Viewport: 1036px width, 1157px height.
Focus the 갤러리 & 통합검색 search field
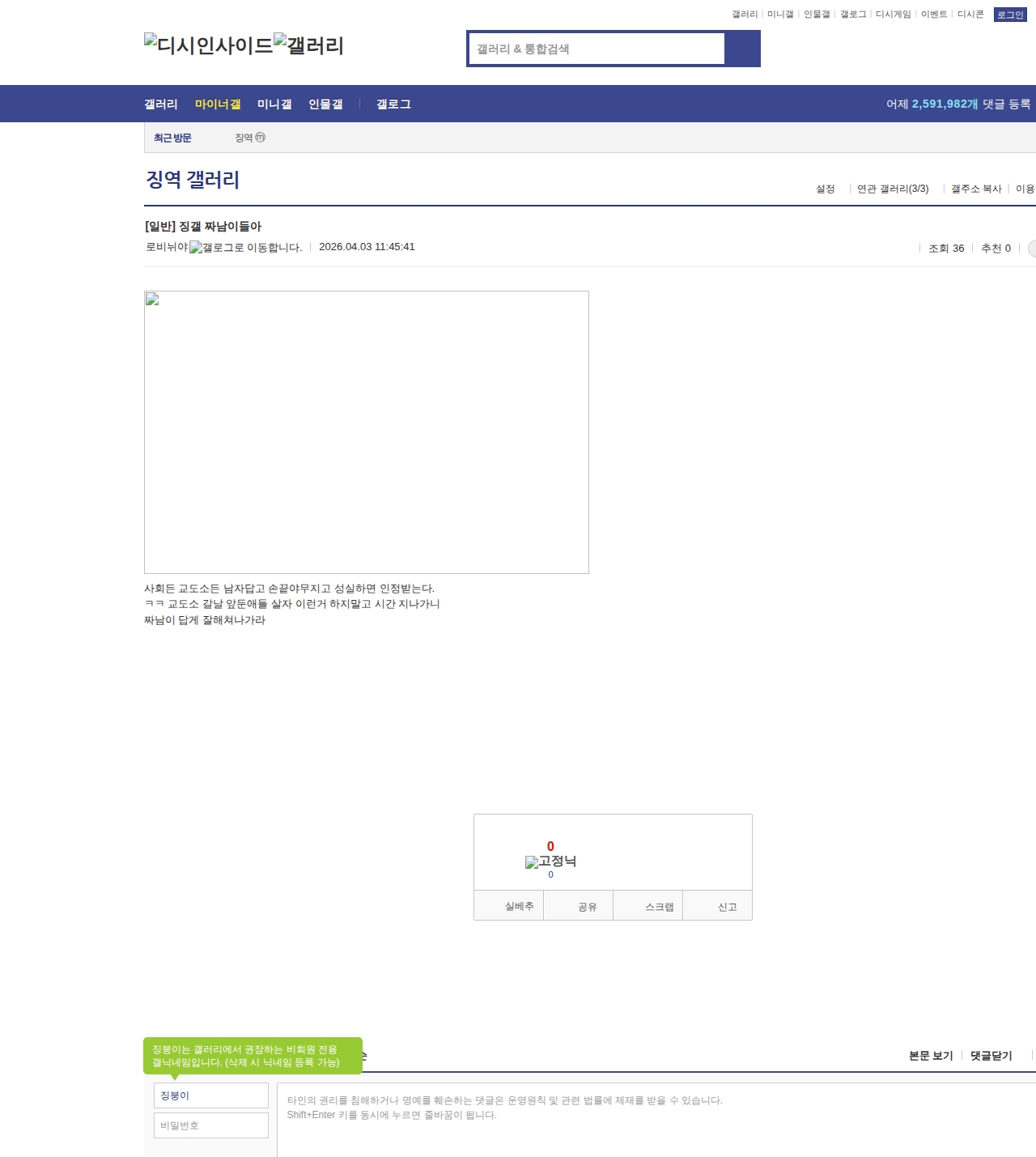(x=597, y=49)
